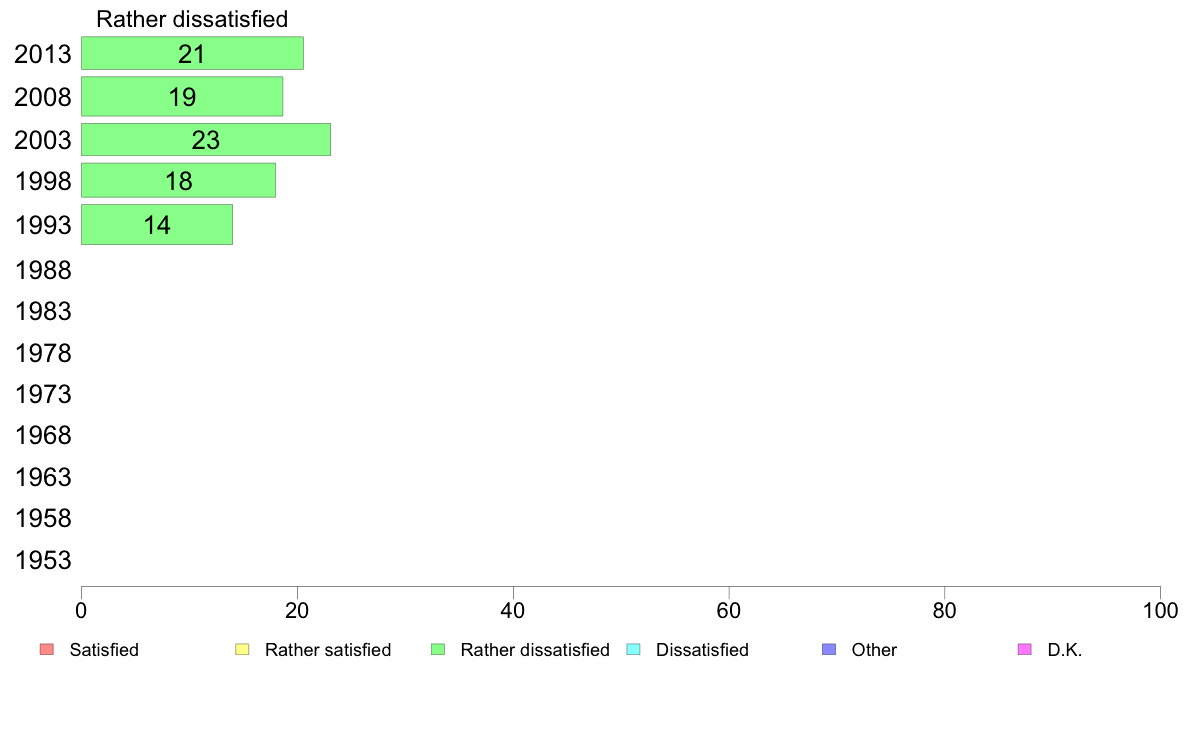Click the 1973 year label
This screenshot has height=736, width=1188.
43,395
